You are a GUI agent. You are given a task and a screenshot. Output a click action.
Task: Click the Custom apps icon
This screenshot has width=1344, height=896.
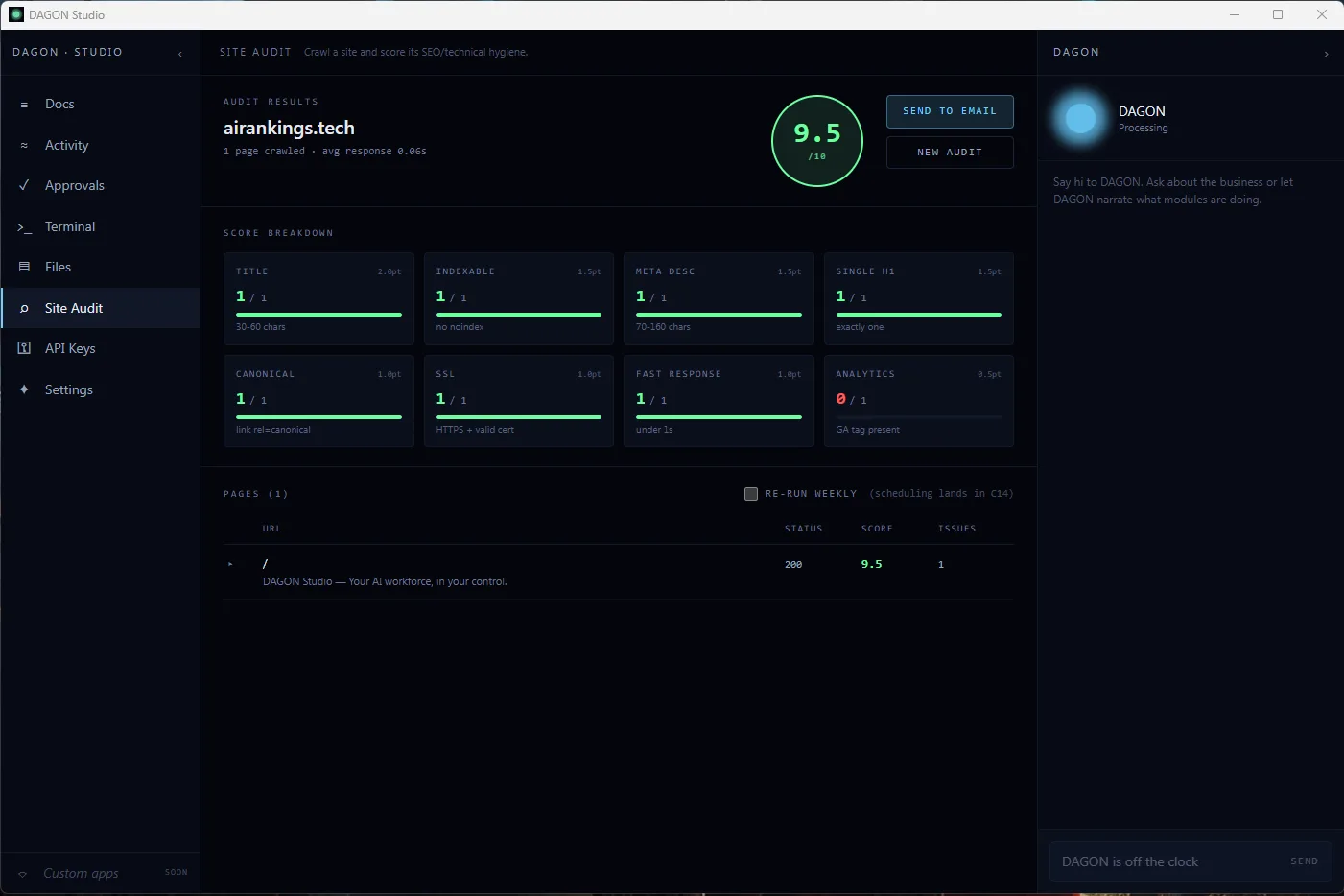(x=23, y=874)
